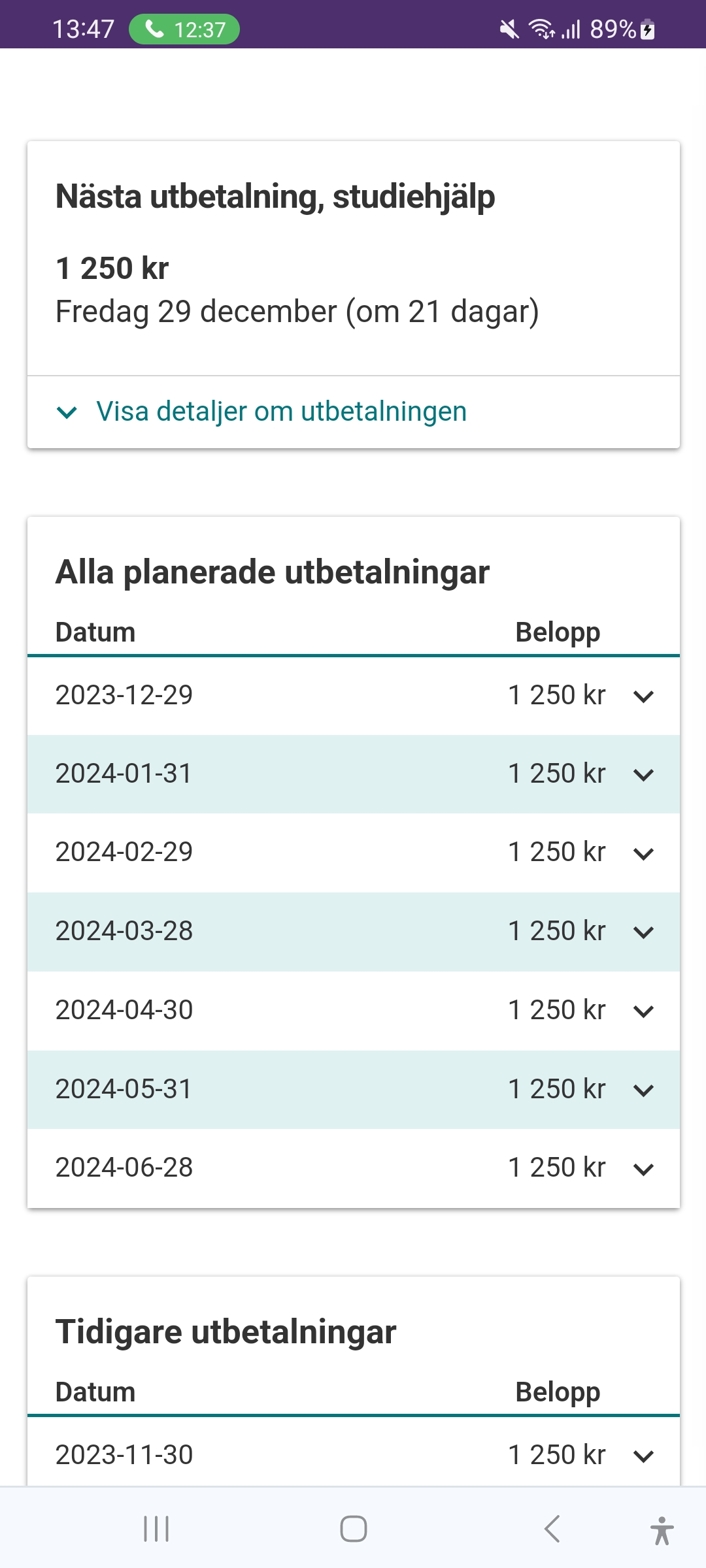Image resolution: width=706 pixels, height=1568 pixels.
Task: Tap the ongoing call timer pill
Action: 184,29
